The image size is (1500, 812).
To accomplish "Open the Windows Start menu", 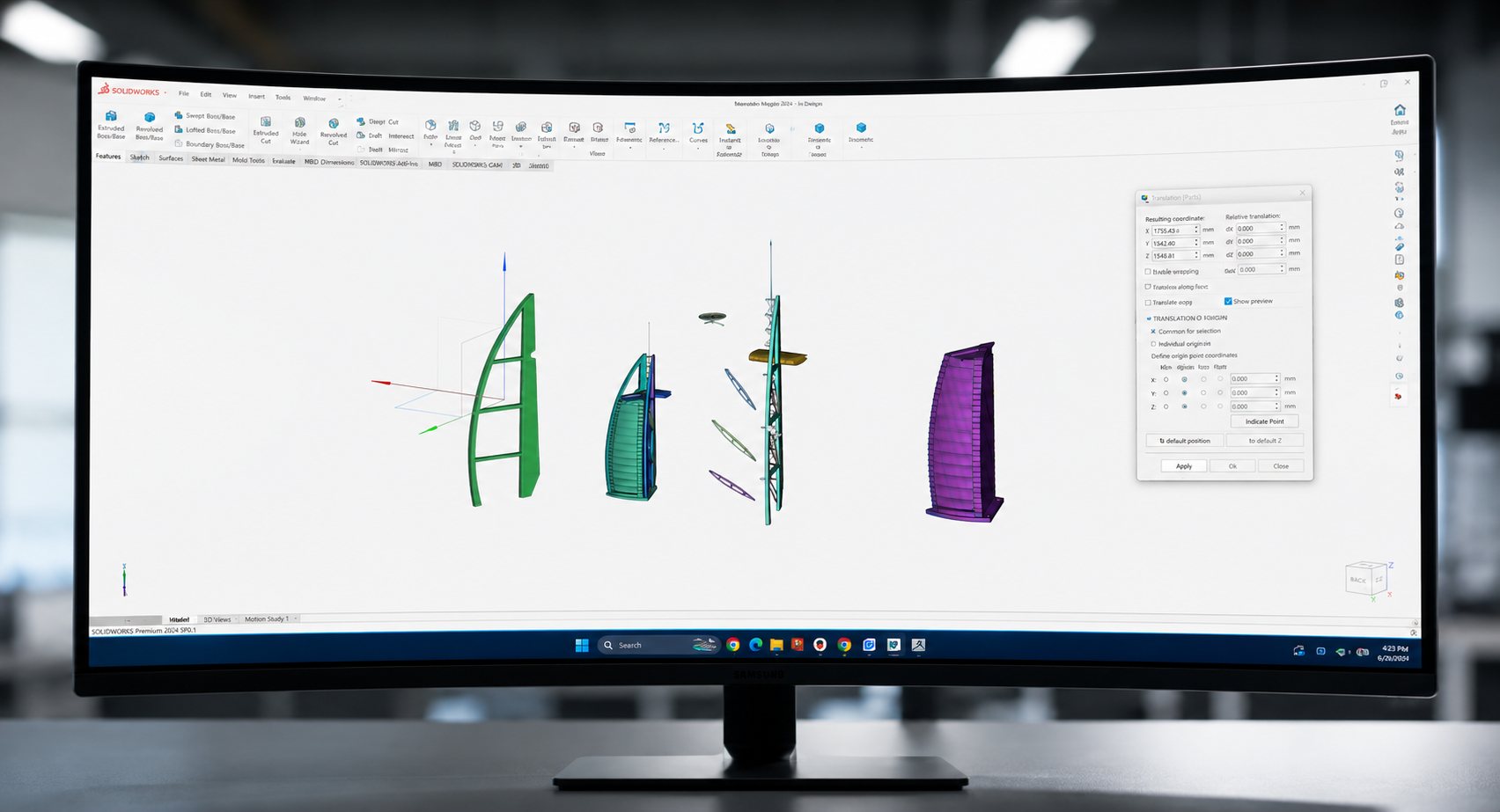I will (x=582, y=645).
